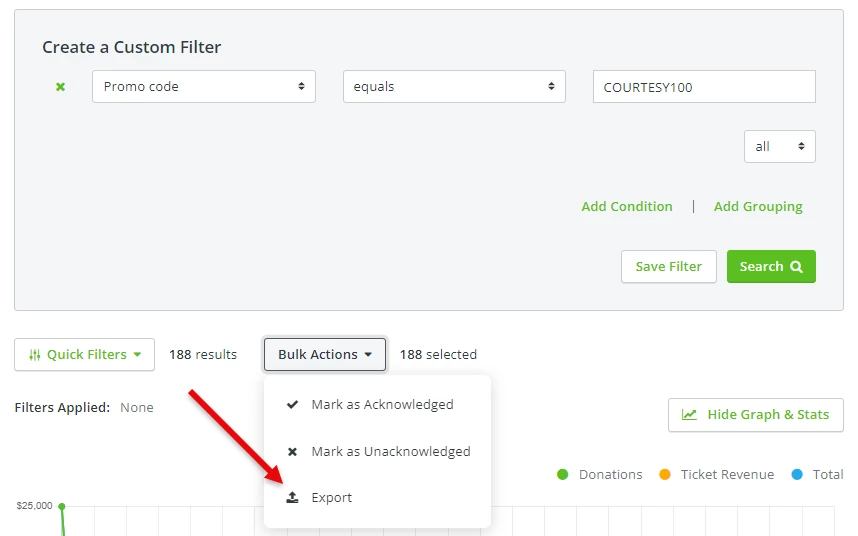
Task: Click the Save Filter button
Action: point(669,266)
